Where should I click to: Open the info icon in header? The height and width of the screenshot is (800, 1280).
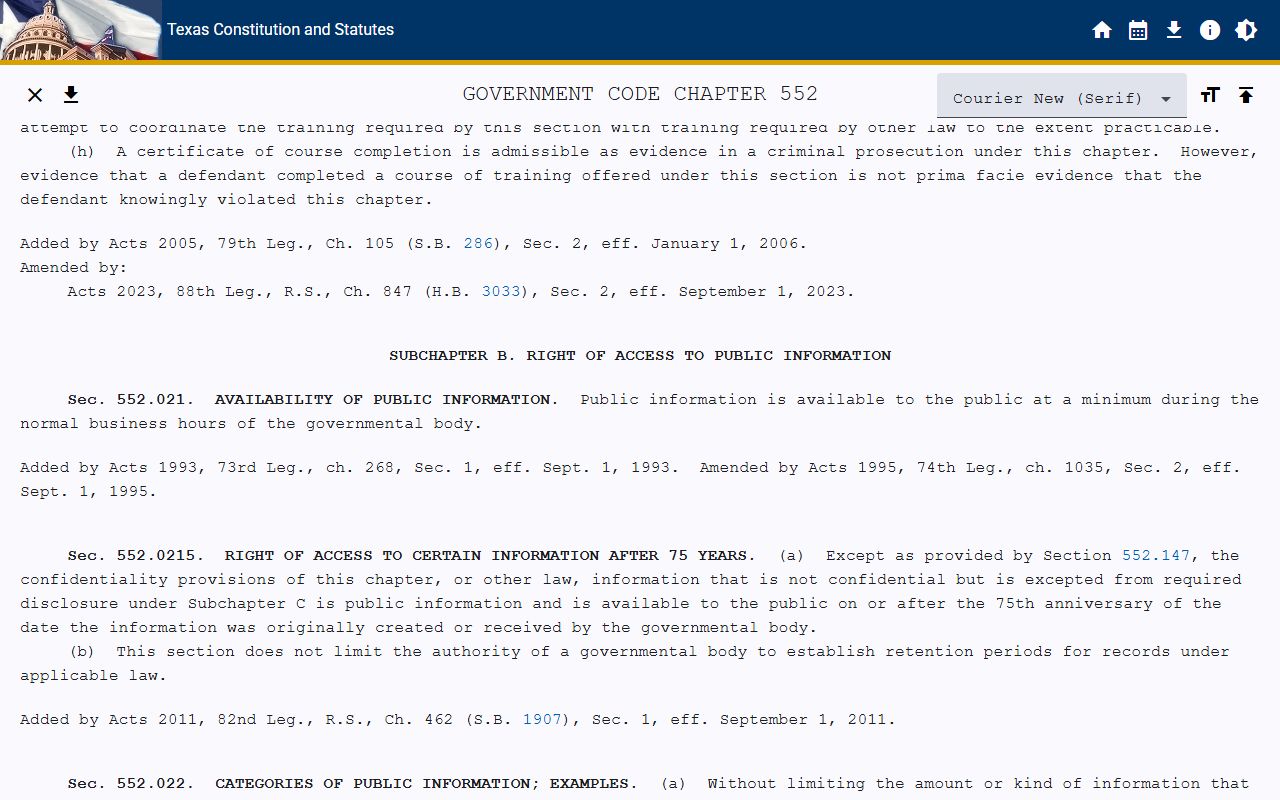pyautogui.click(x=1210, y=30)
